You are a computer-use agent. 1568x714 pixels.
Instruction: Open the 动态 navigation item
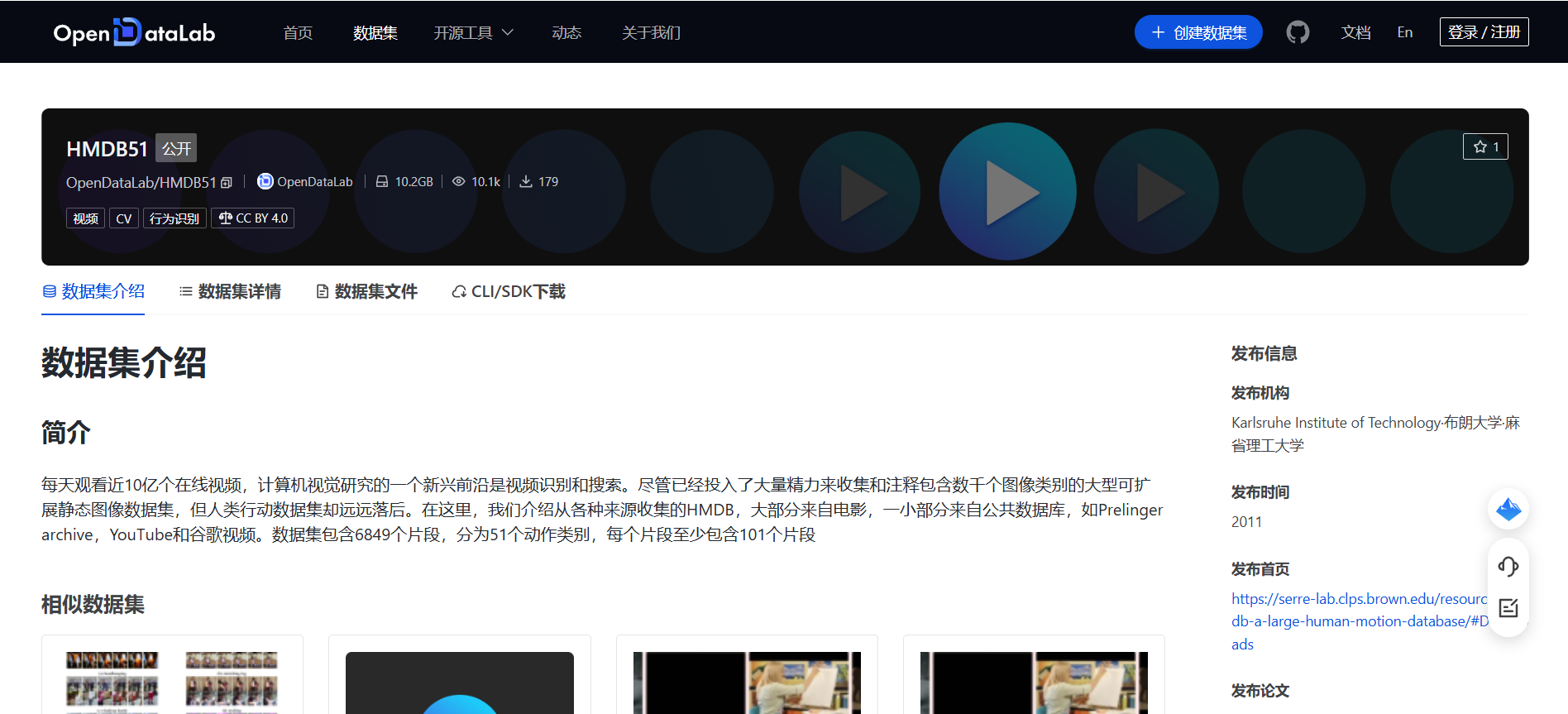pos(566,32)
